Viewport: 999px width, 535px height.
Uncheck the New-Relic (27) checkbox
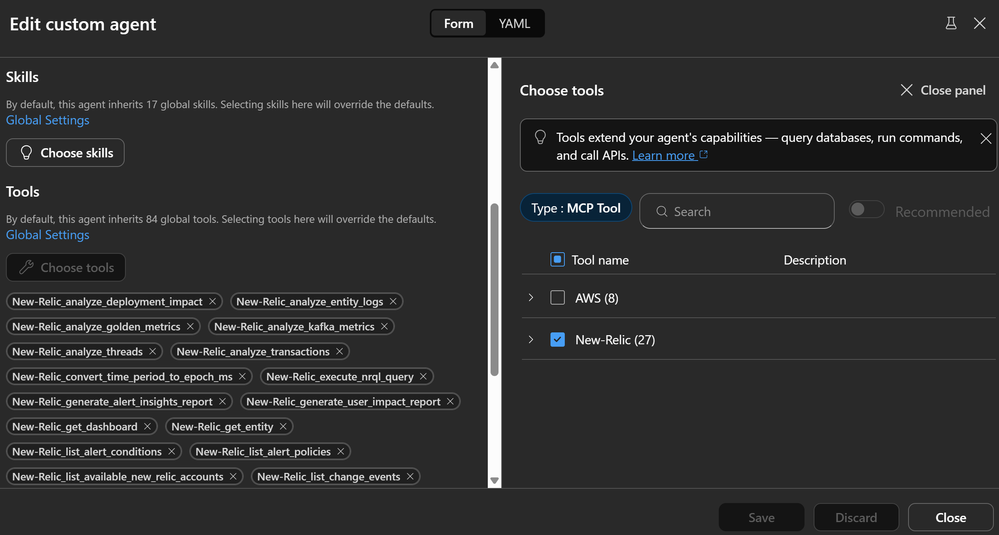(558, 340)
